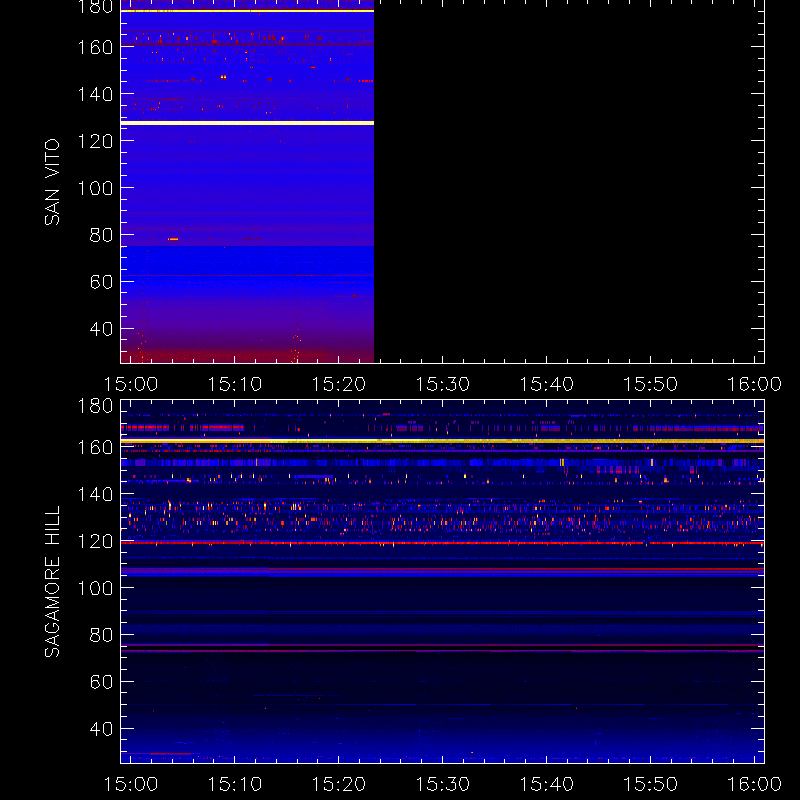Viewport: 800px width, 800px height.
Task: Click 15:20 label under Sagamore Hill plot
Action: click(x=339, y=784)
